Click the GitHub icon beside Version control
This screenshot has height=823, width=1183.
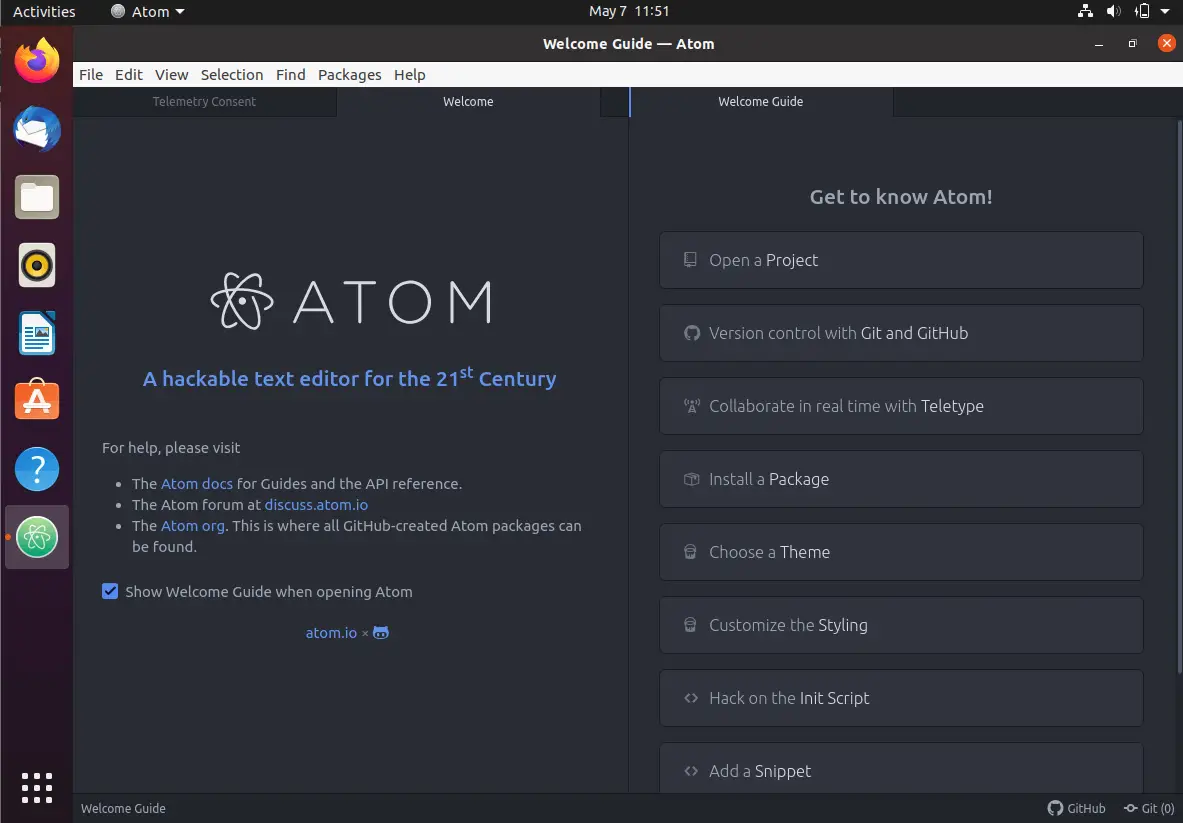pyautogui.click(x=692, y=333)
